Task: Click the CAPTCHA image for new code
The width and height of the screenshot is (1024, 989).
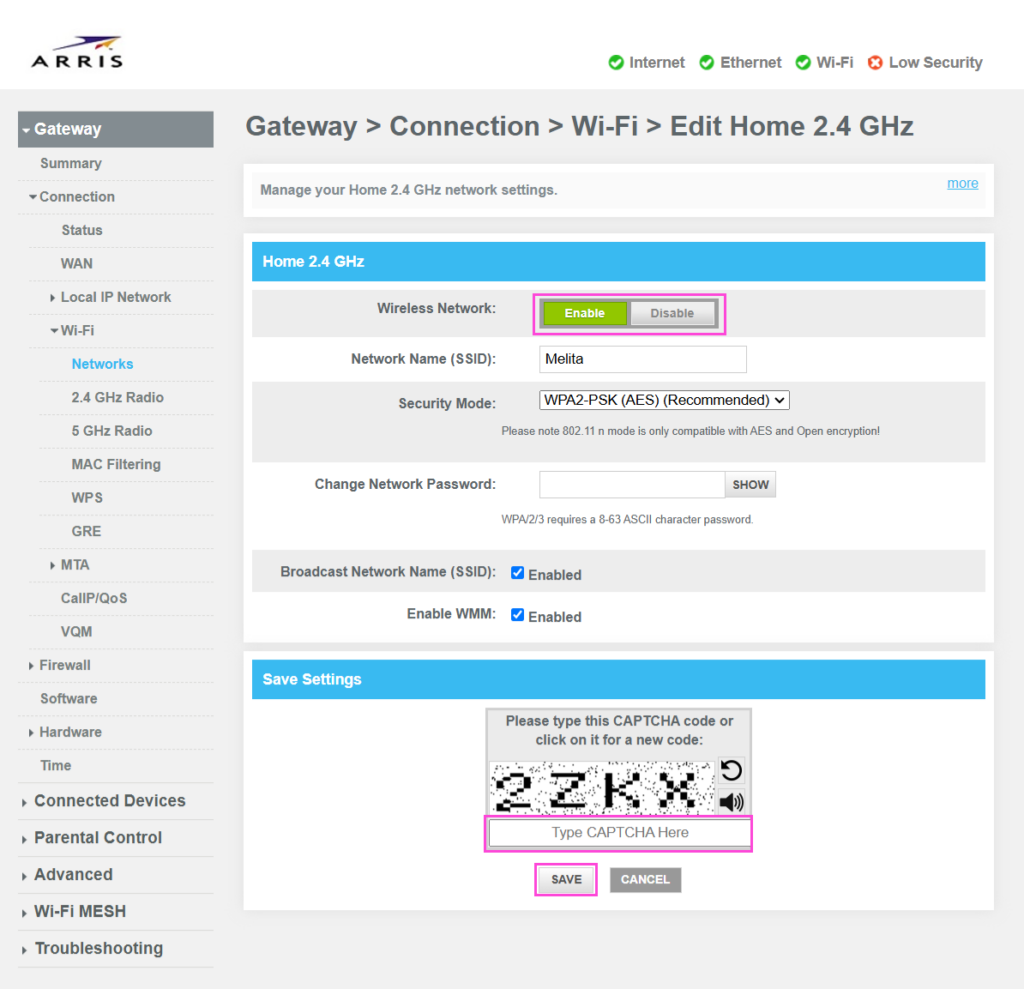Action: (x=602, y=788)
